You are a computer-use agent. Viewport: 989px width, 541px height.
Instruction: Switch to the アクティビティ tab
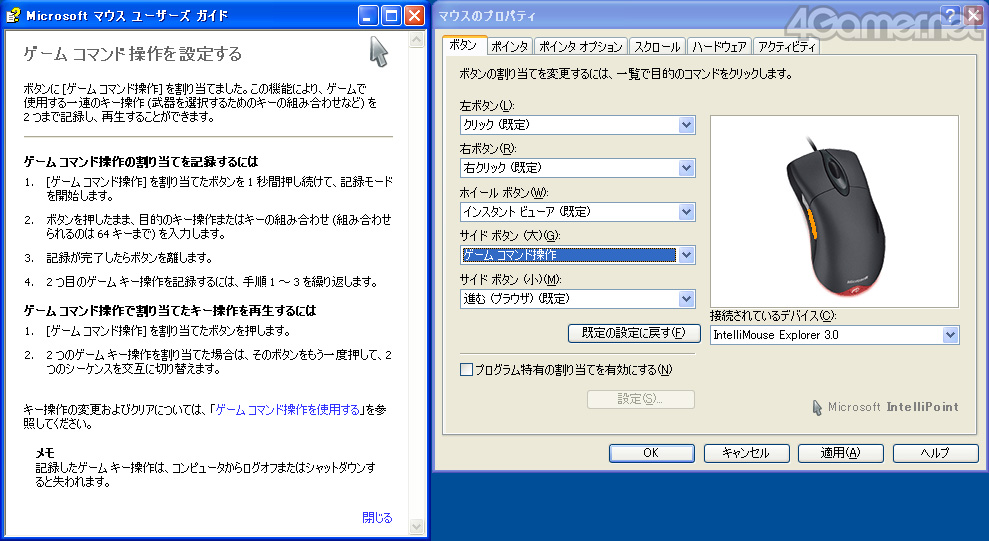pos(787,47)
